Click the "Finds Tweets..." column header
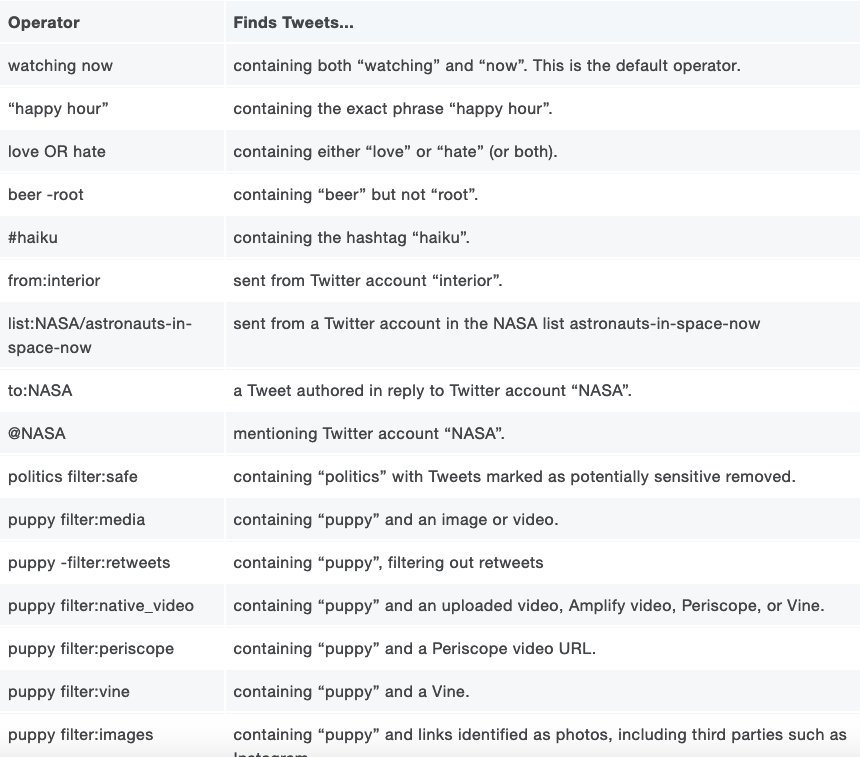Image resolution: width=860 pixels, height=757 pixels. coord(293,22)
